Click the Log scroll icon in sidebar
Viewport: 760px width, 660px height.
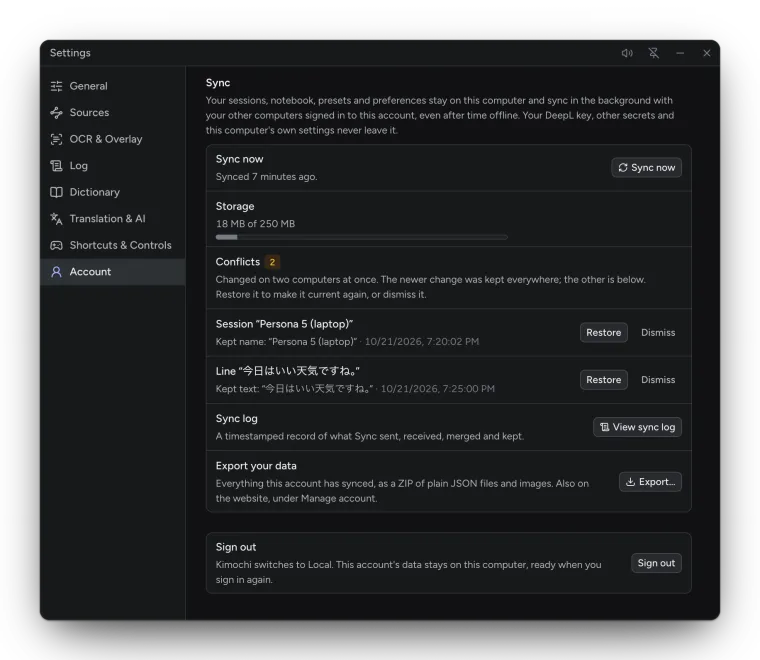coord(56,166)
